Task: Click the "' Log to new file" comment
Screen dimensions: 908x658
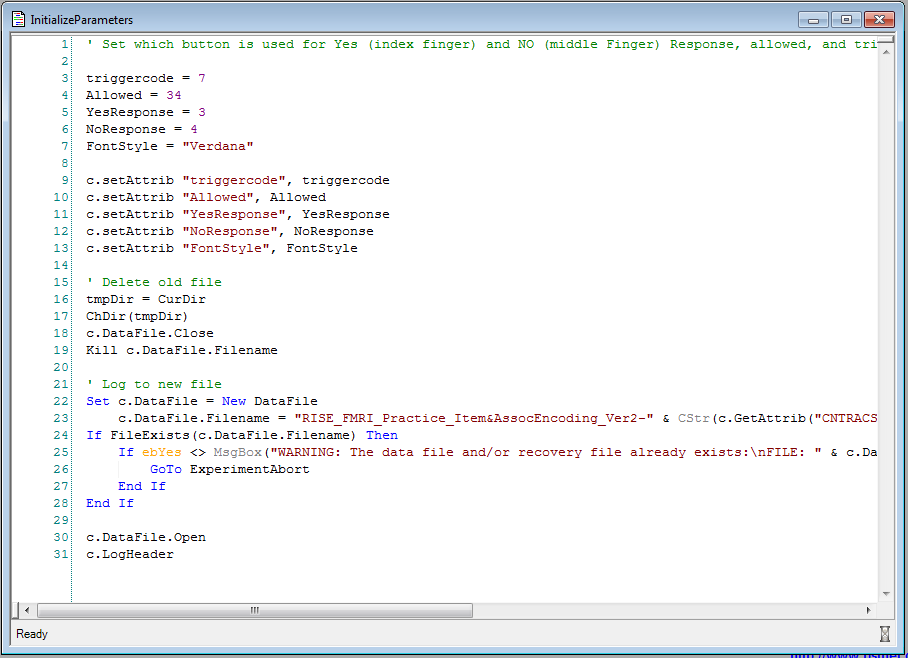Action: pyautogui.click(x=154, y=384)
